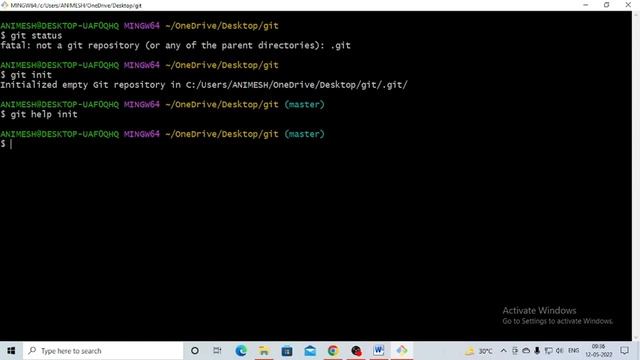Launch Microsoft Edge from taskbar
The image size is (640, 360).
tap(241, 351)
